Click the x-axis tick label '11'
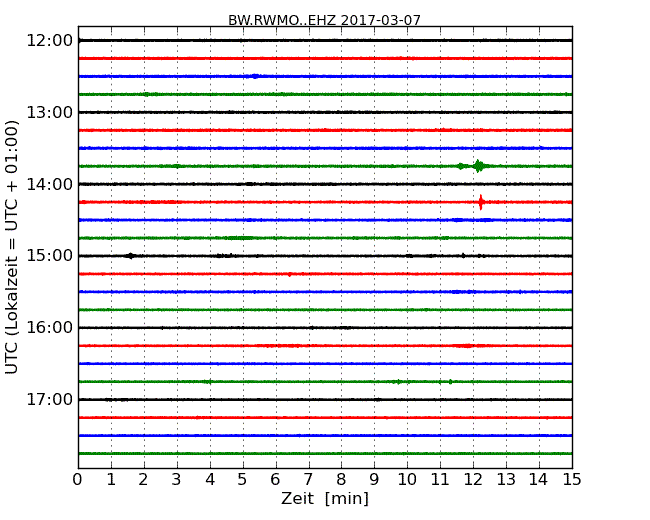Viewport: 650px width, 520px height. (x=440, y=480)
